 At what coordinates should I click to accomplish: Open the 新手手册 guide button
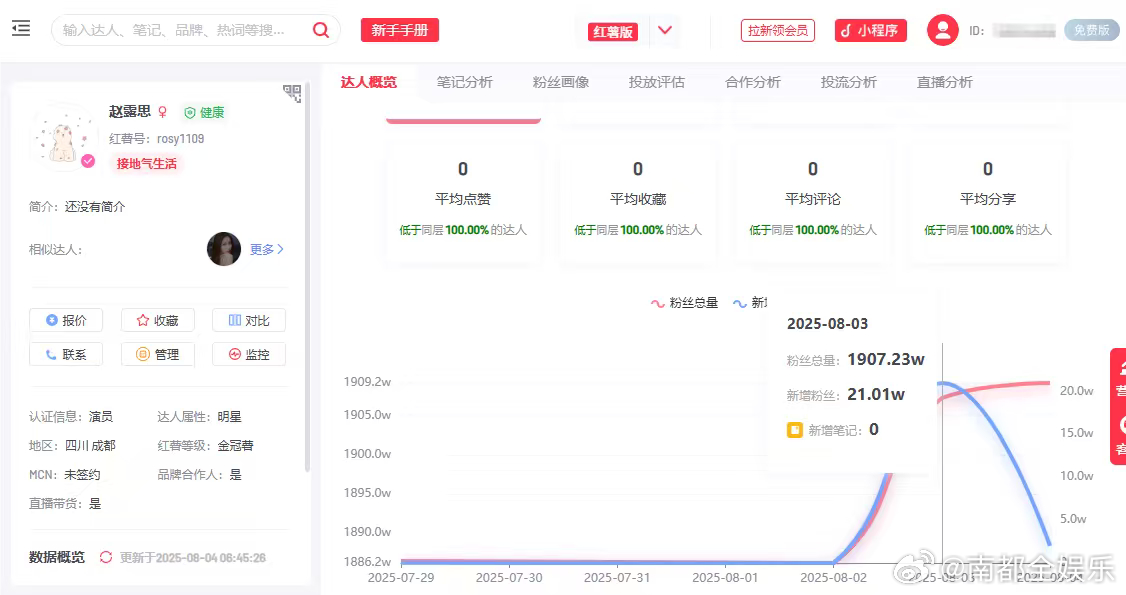click(399, 30)
